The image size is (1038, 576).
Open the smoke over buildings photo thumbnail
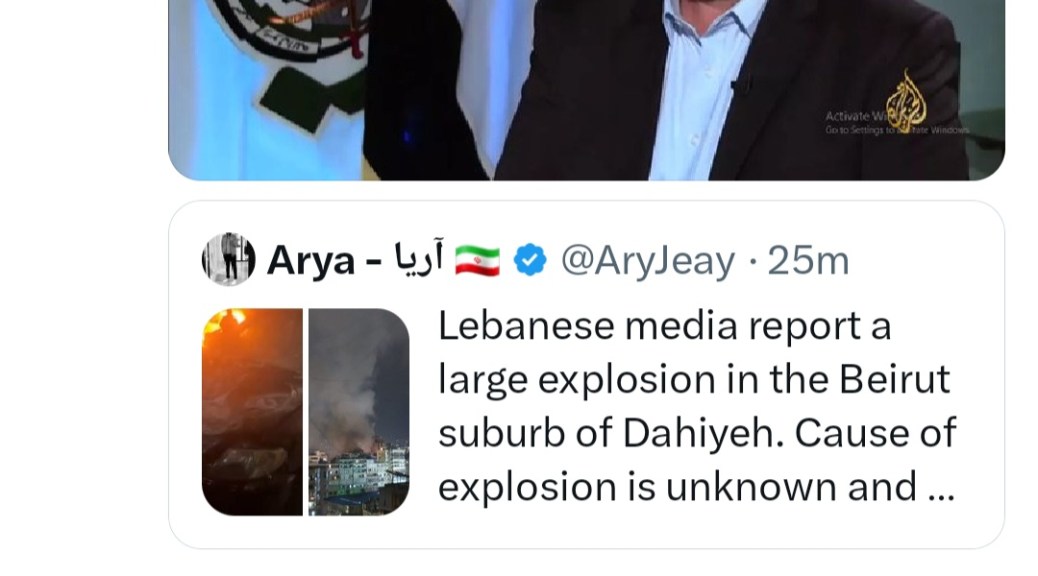pos(359,412)
